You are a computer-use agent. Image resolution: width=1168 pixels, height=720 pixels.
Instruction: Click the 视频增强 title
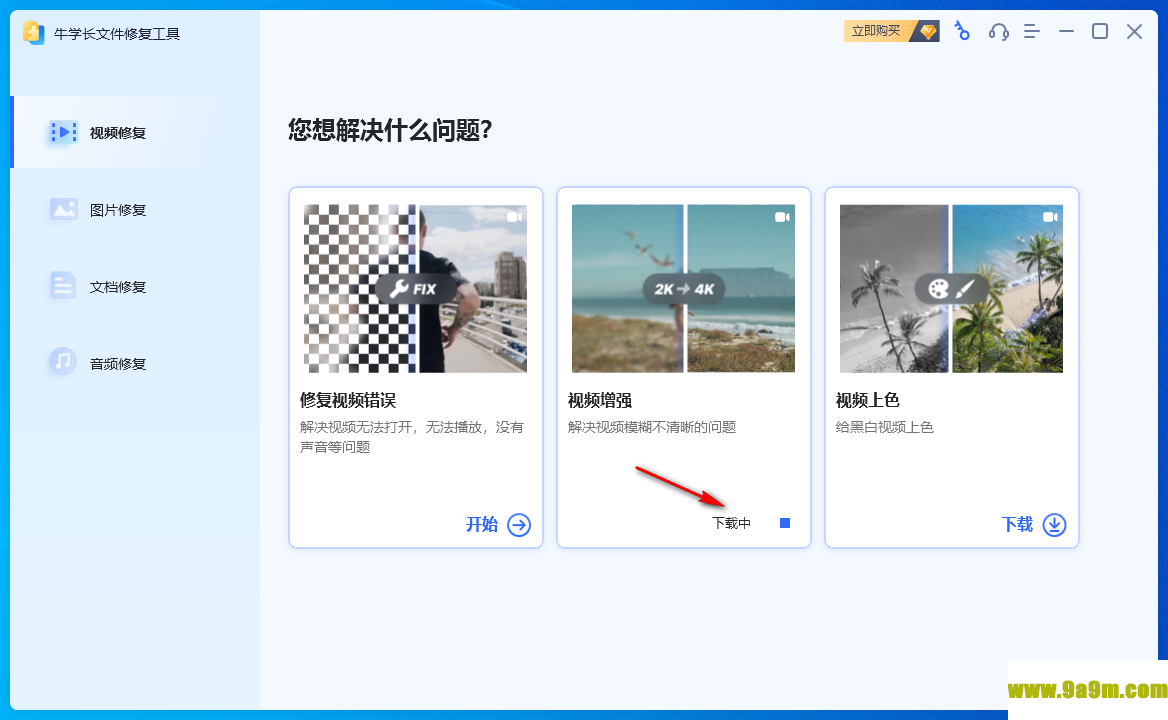600,401
